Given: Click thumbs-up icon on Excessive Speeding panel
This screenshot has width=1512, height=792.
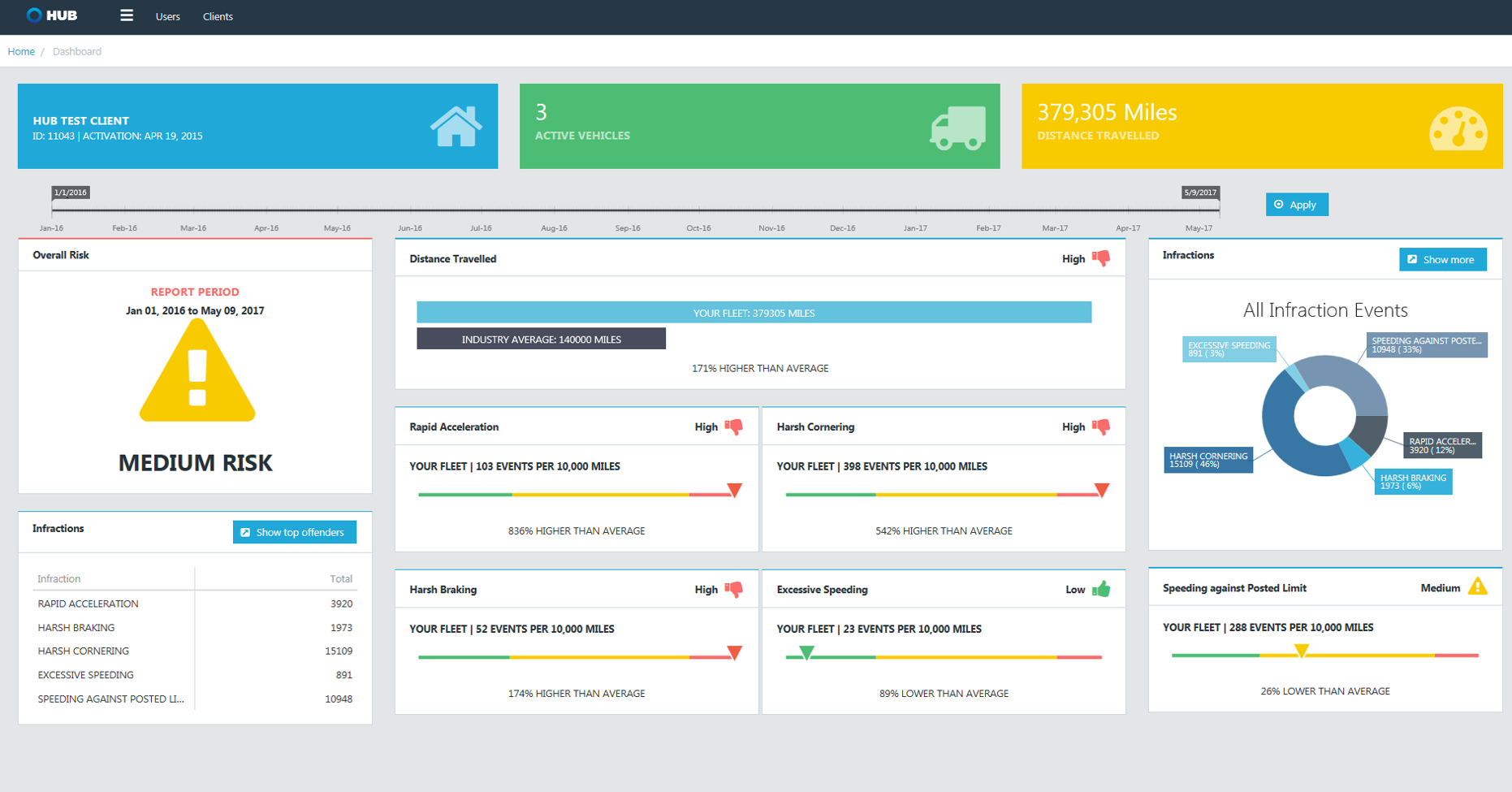Looking at the screenshot, I should tap(1101, 589).
